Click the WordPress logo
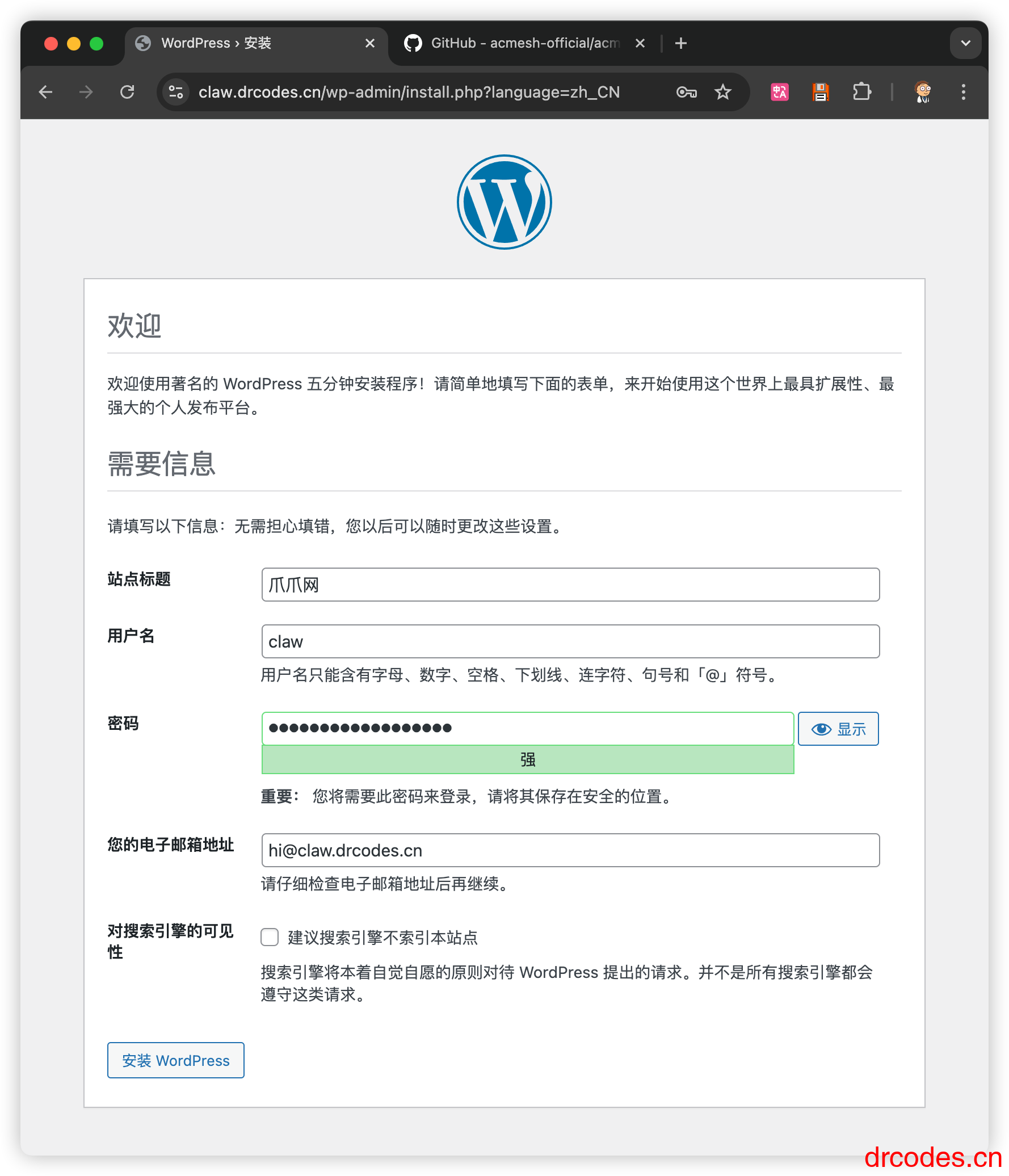 (x=504, y=202)
